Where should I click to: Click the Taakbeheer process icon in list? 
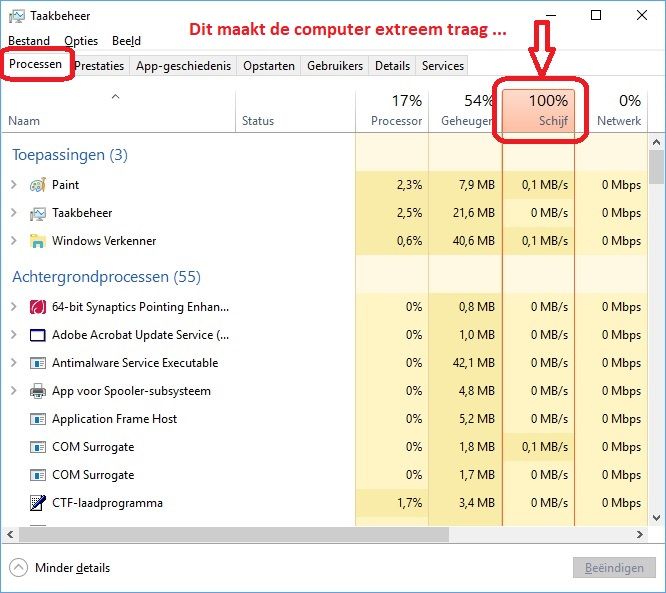37,213
